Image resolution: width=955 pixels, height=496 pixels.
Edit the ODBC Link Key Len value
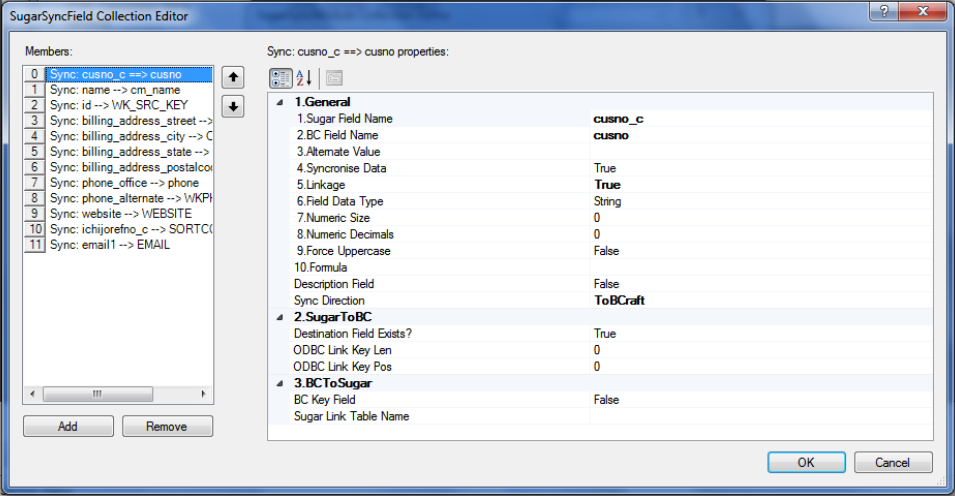(761, 350)
